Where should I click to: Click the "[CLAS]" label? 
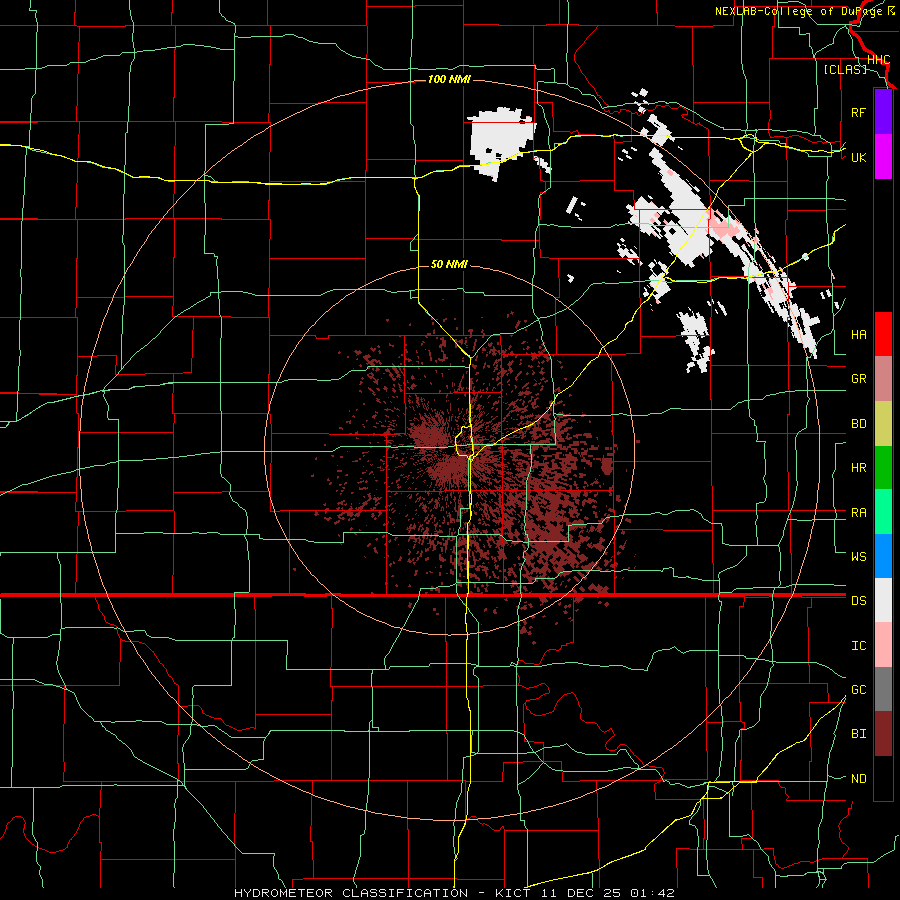[845, 70]
